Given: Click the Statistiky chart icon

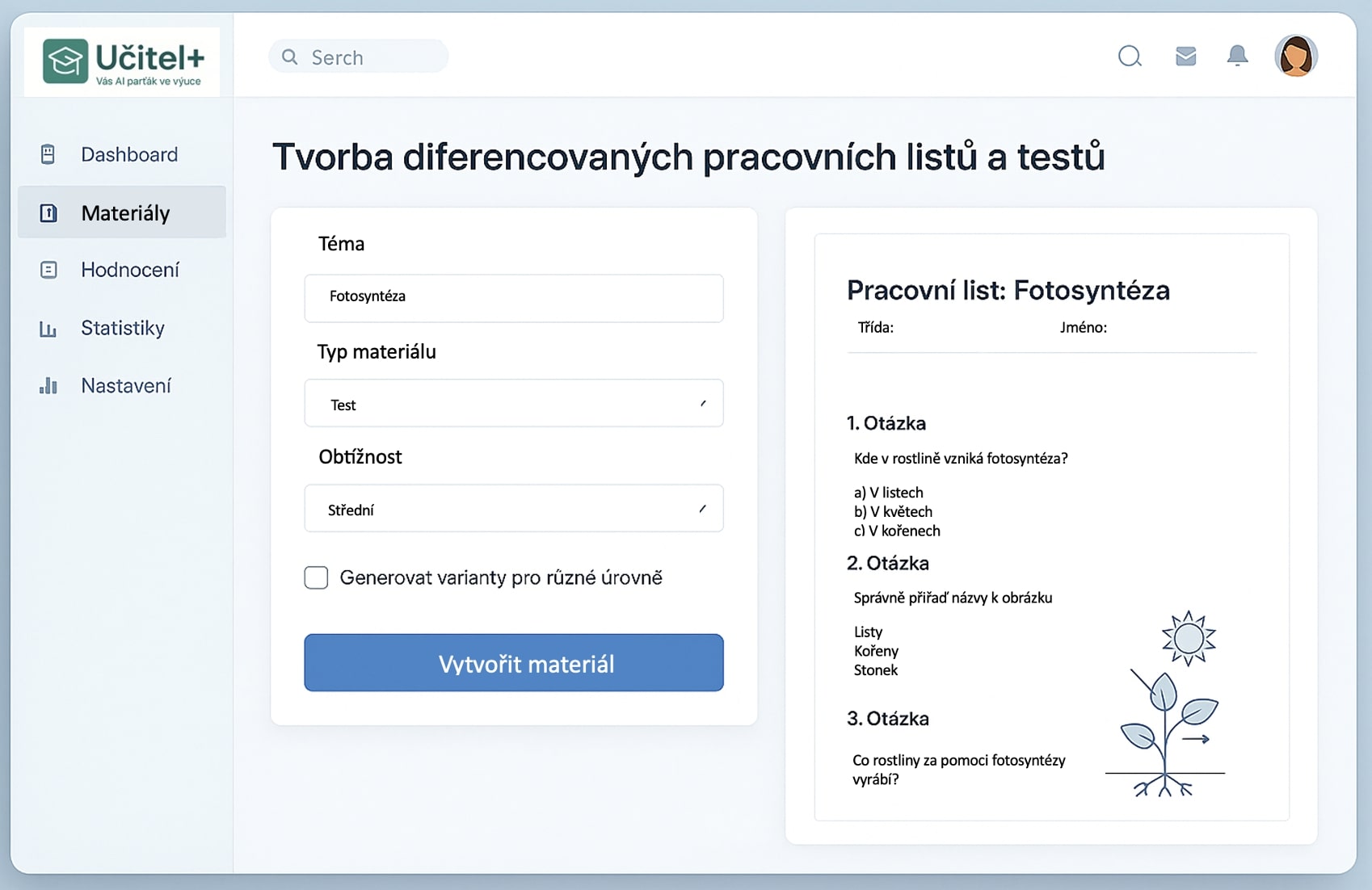Looking at the screenshot, I should pos(48,328).
